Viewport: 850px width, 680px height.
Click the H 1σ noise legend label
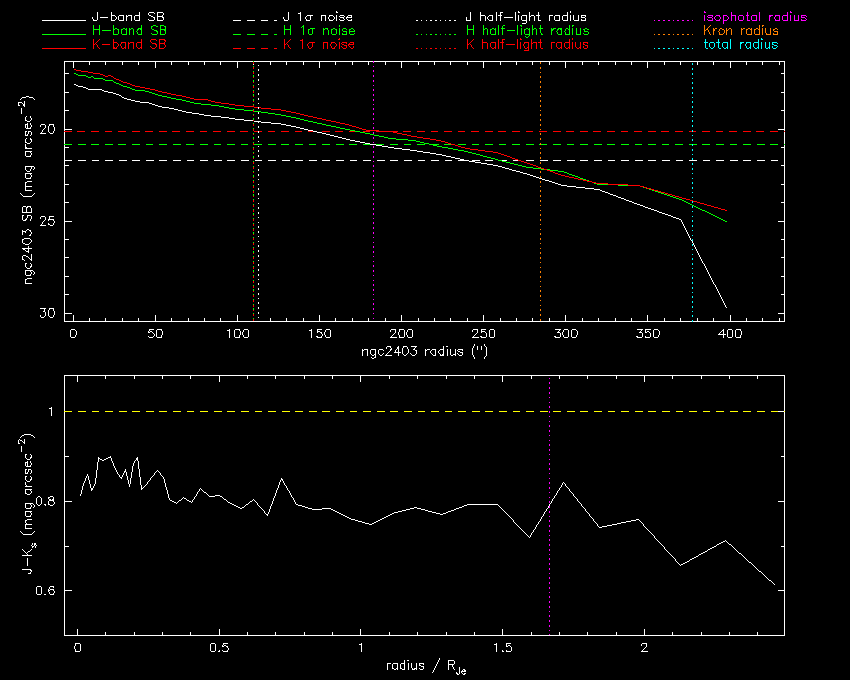click(327, 32)
